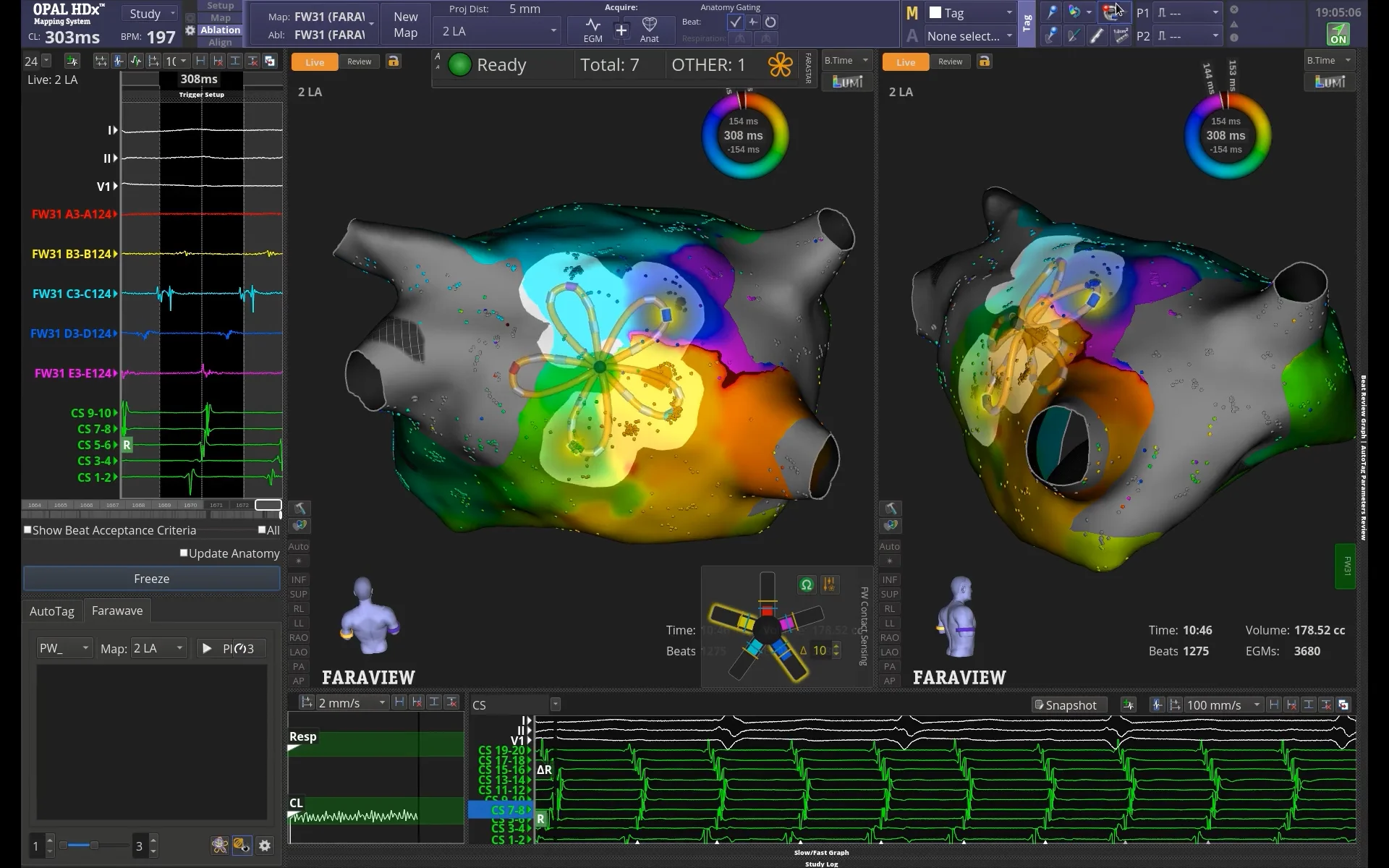Click the slider in Farawave panel
This screenshot has width=1389, height=868.
(x=94, y=845)
